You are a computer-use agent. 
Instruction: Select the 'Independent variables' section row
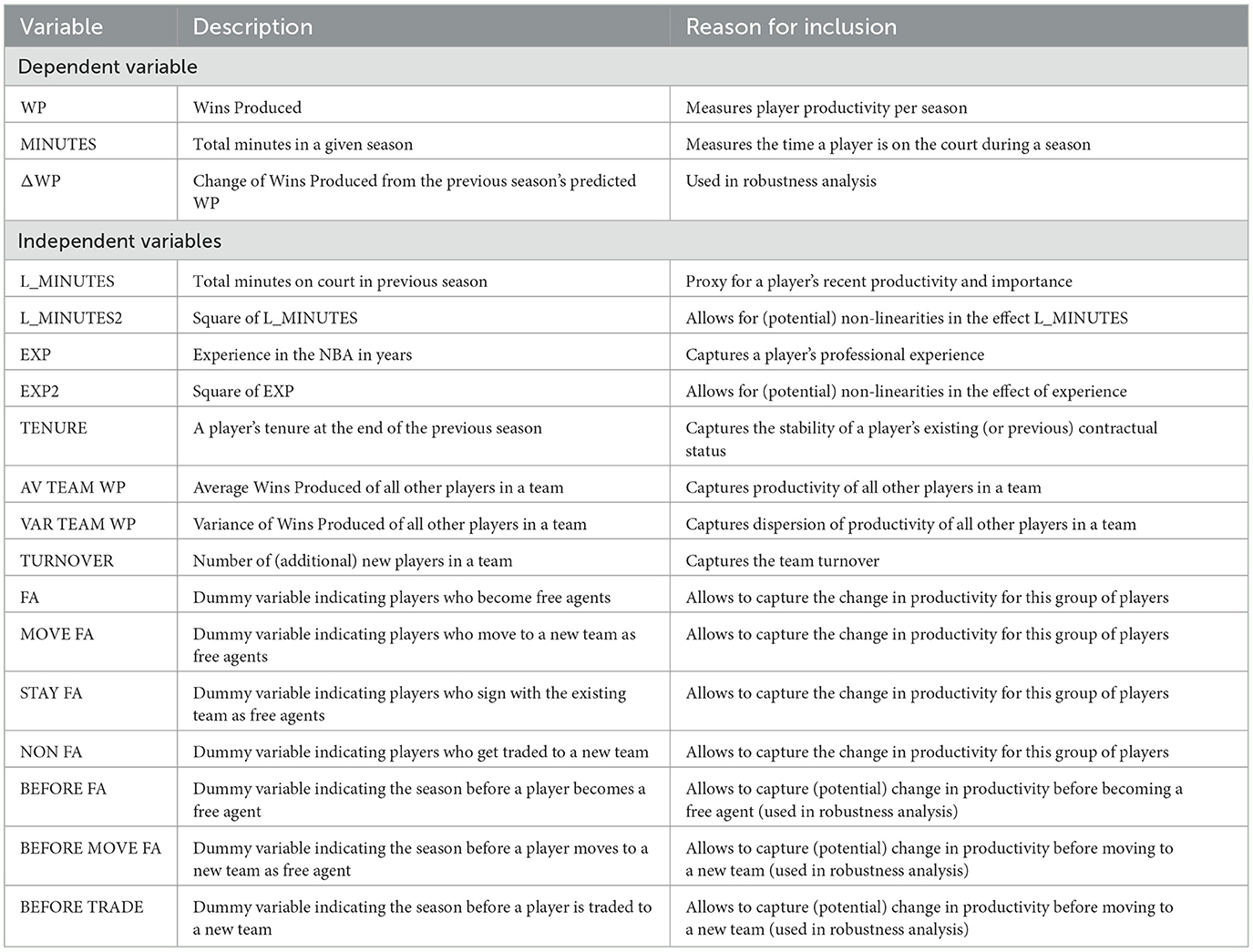tap(626, 241)
